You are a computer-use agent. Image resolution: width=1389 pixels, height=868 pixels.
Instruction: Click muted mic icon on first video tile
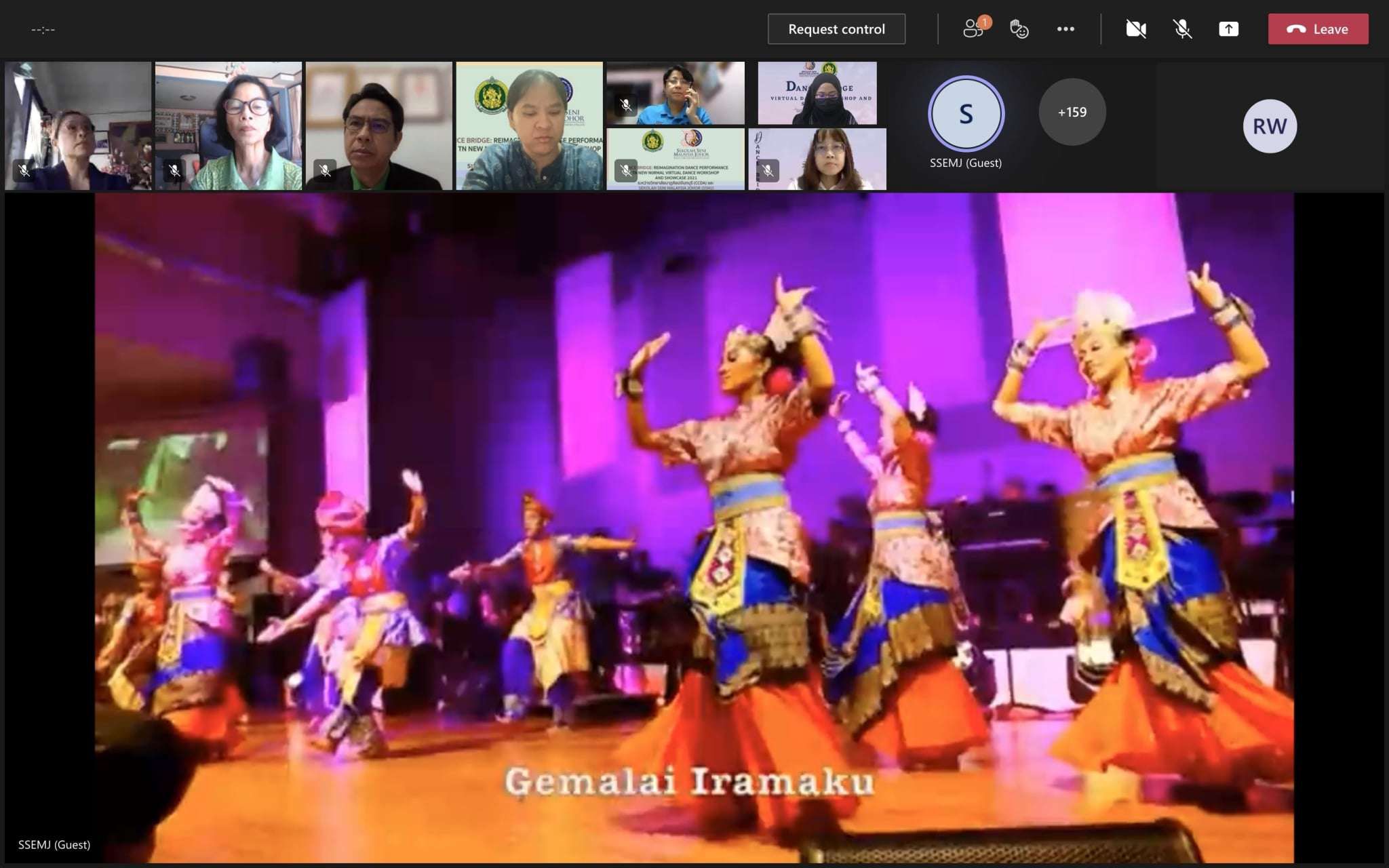click(24, 170)
